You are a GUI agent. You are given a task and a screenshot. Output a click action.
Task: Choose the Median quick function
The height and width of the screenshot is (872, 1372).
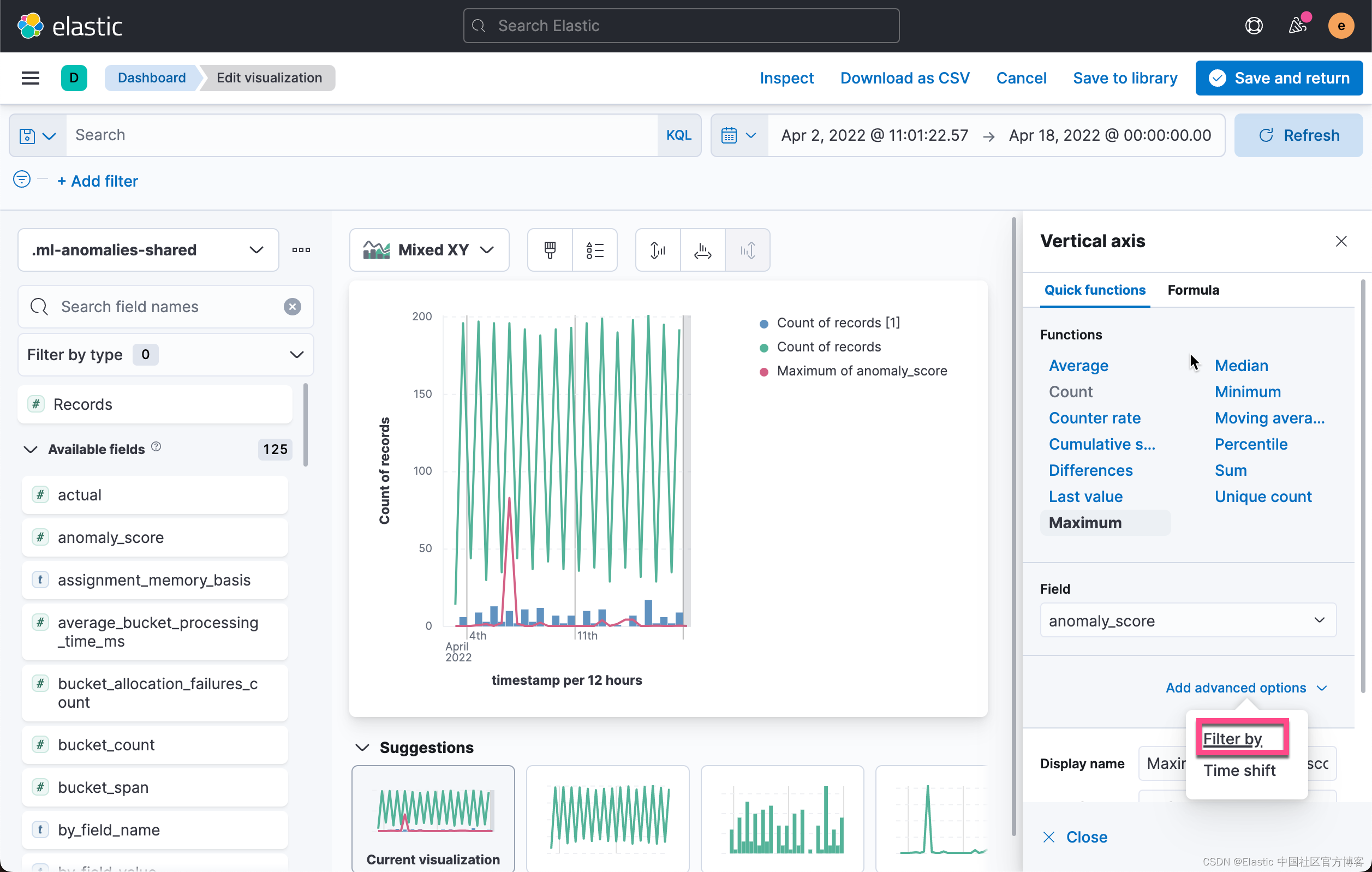1241,365
